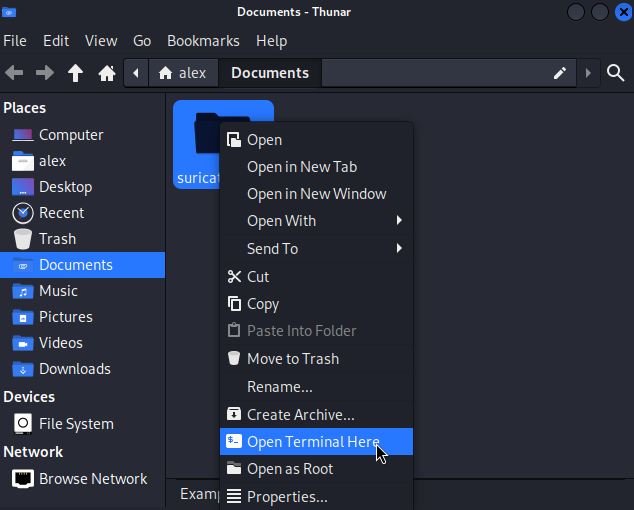
Task: Open the Bookmarks menu
Action: click(x=203, y=41)
